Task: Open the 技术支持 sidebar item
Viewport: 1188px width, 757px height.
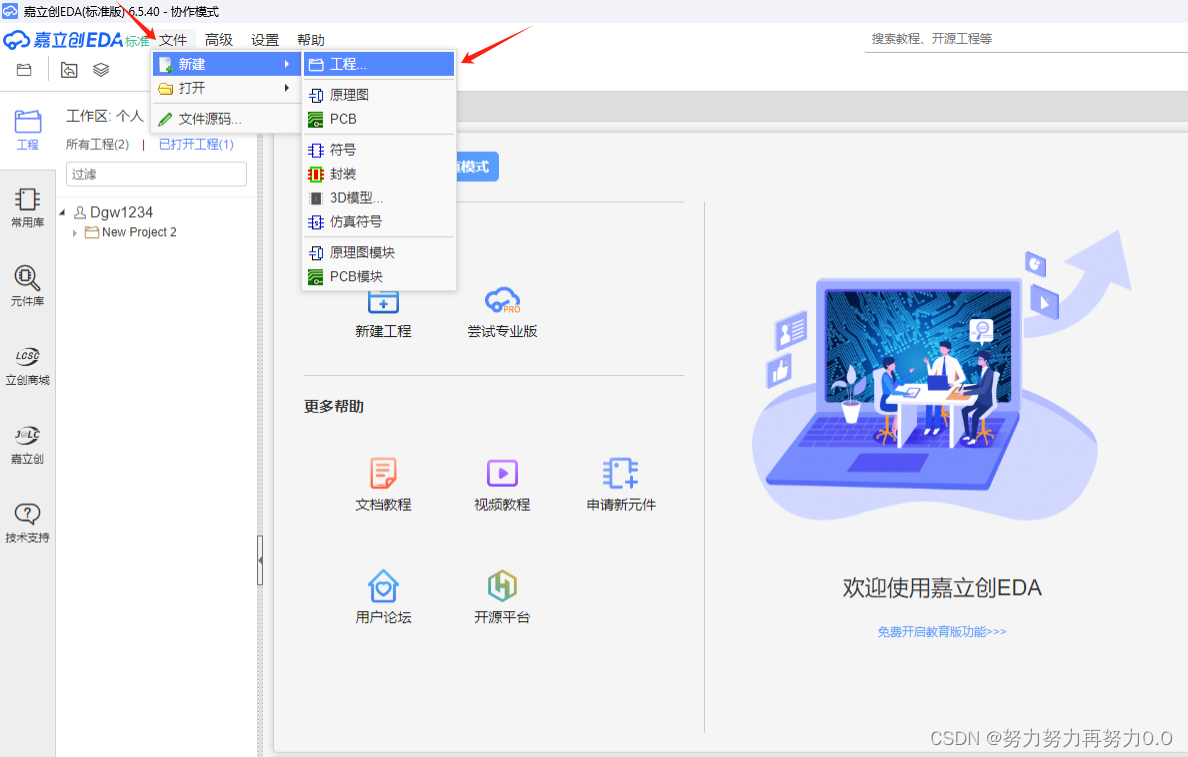Action: 27,523
